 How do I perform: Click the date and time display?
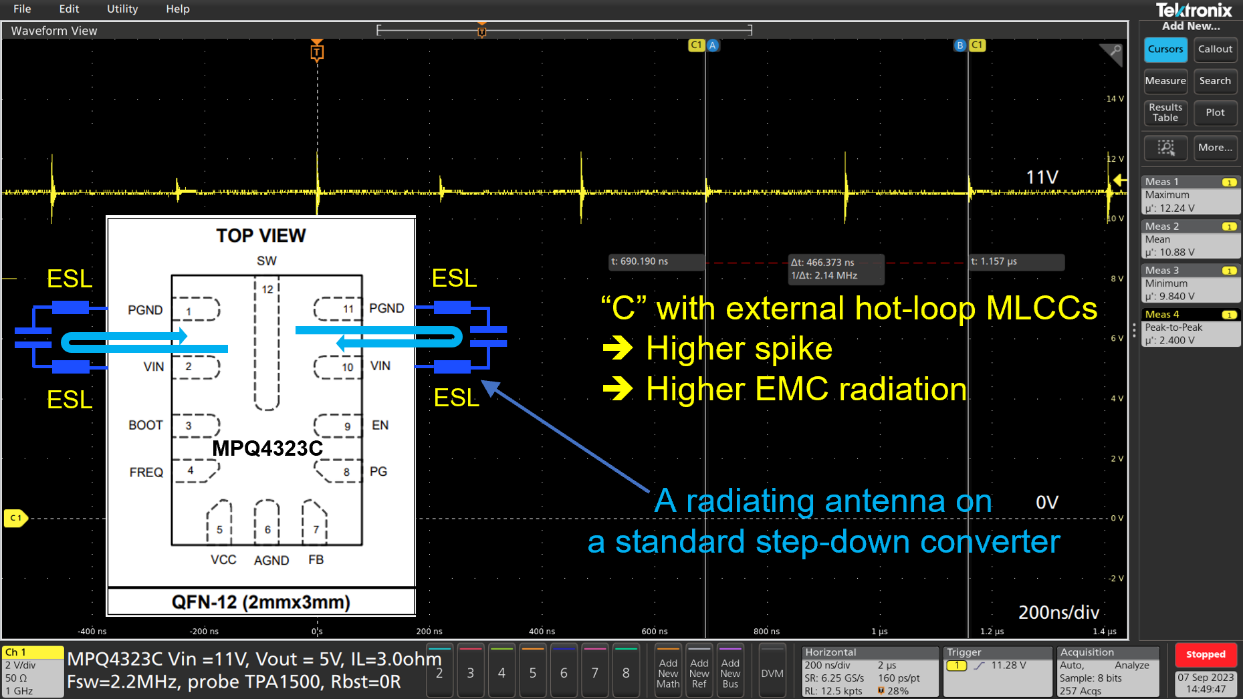tap(1205, 682)
